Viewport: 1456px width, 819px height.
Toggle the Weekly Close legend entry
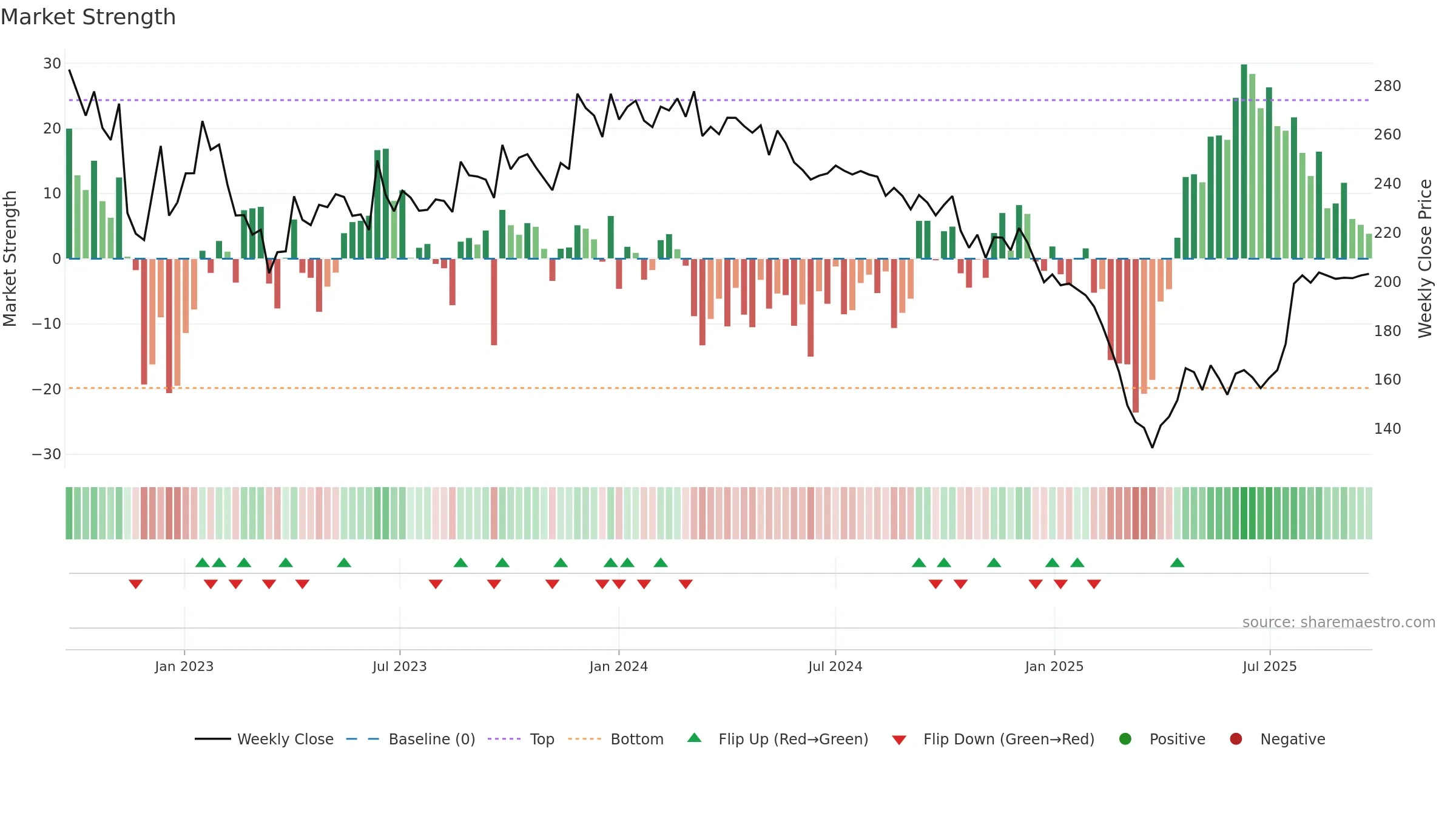(x=264, y=739)
